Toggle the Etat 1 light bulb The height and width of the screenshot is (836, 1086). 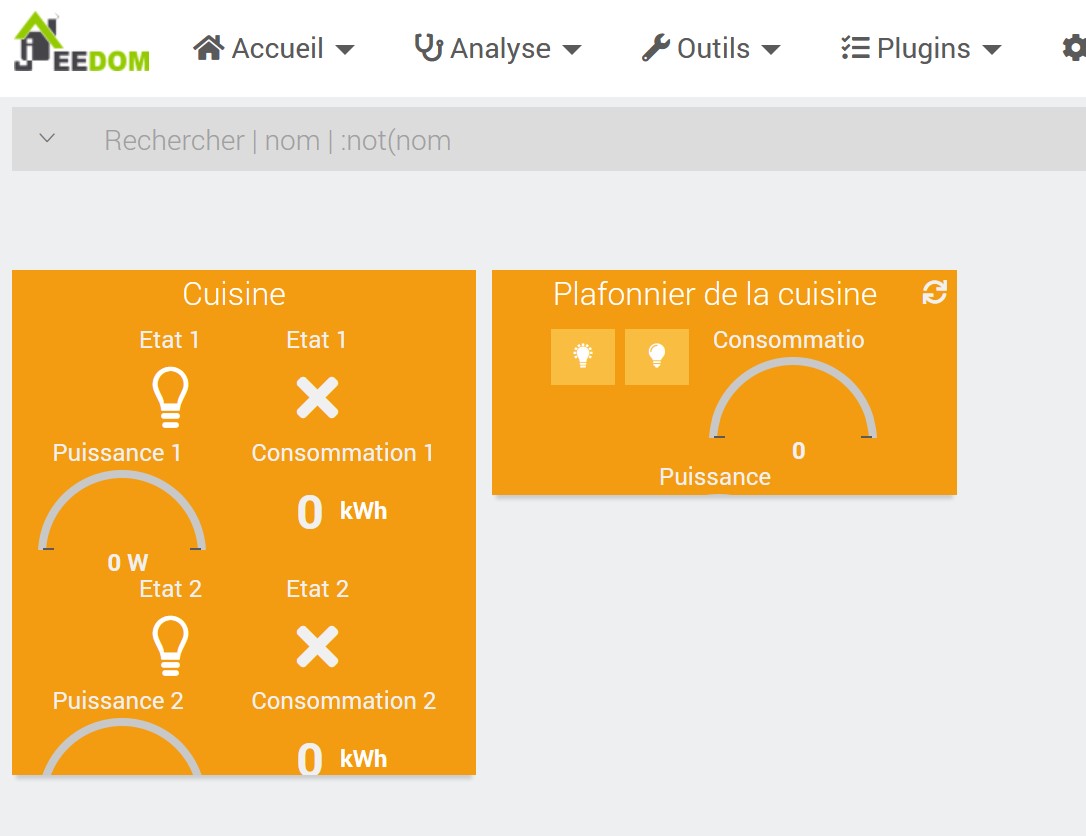(170, 399)
